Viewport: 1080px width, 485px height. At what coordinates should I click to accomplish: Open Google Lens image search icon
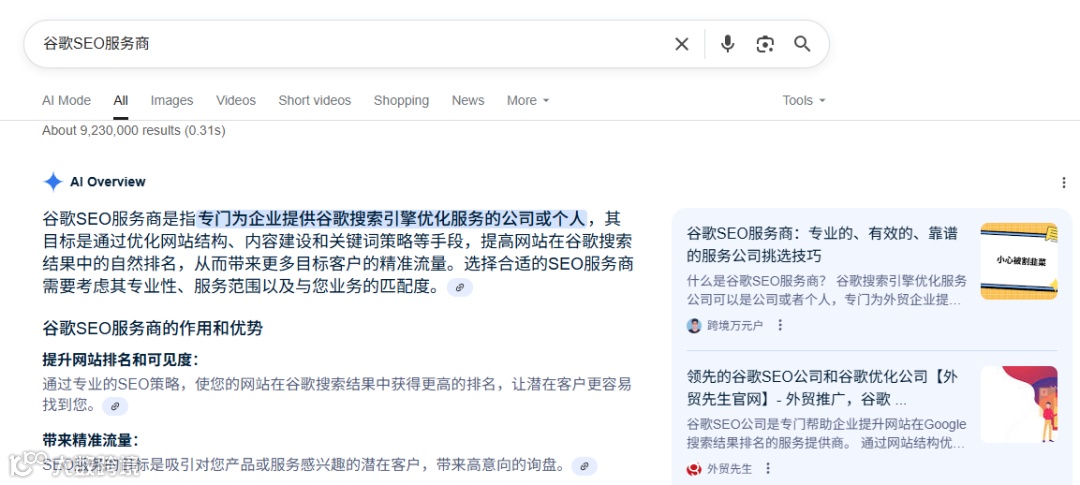tap(765, 44)
